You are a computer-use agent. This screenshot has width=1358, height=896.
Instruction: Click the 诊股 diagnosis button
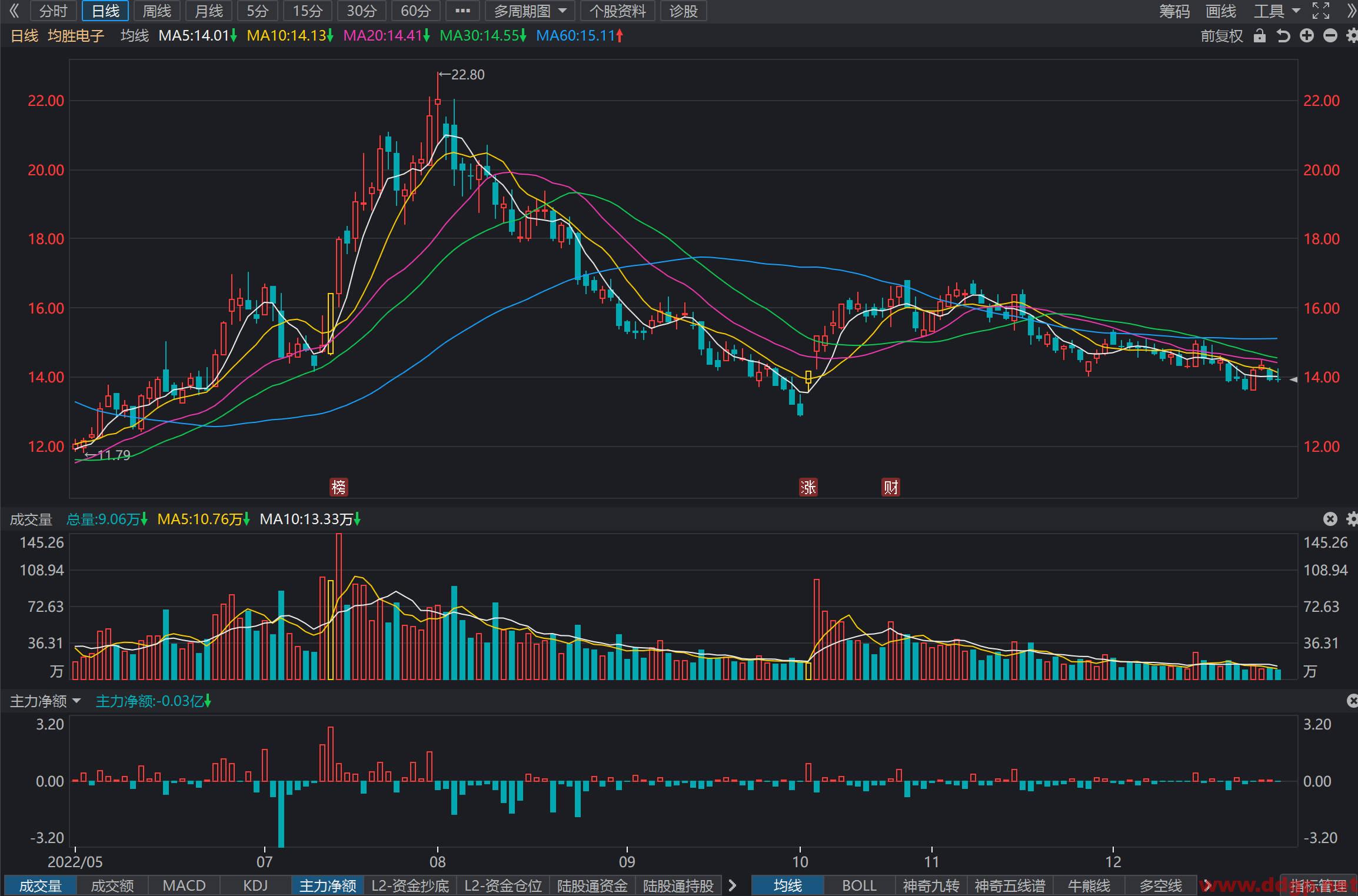(x=683, y=11)
